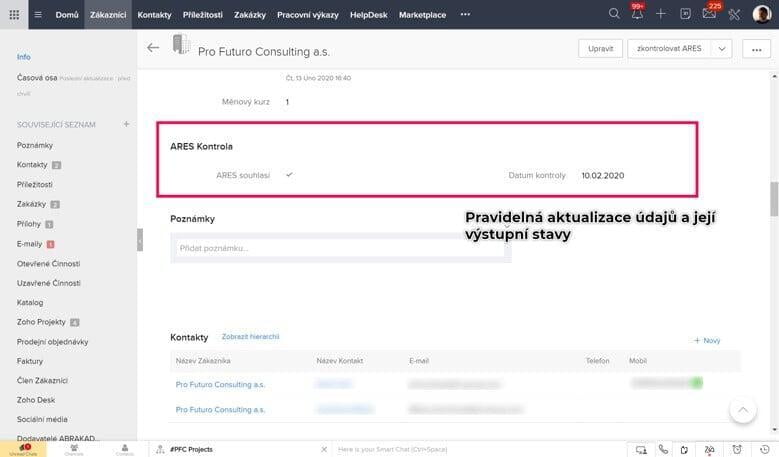Collapse the sidebar with the handle

tap(140, 240)
